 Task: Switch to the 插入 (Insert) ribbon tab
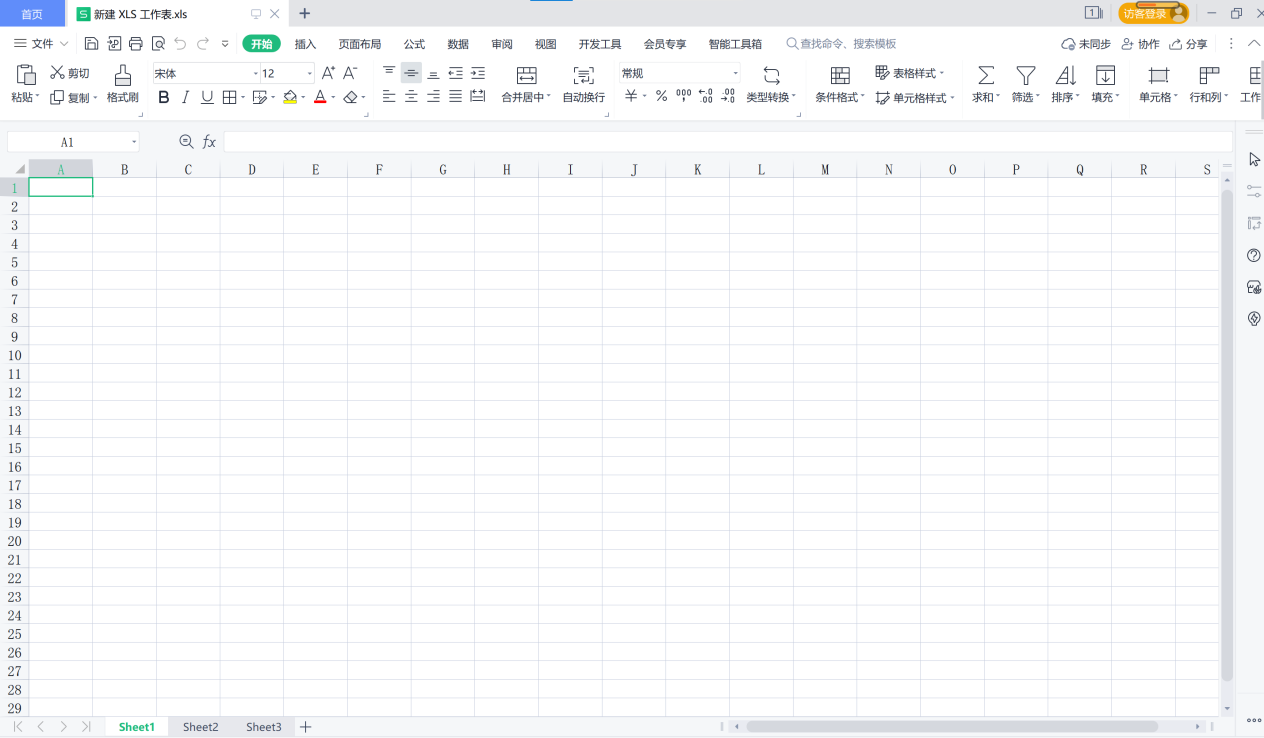(305, 44)
